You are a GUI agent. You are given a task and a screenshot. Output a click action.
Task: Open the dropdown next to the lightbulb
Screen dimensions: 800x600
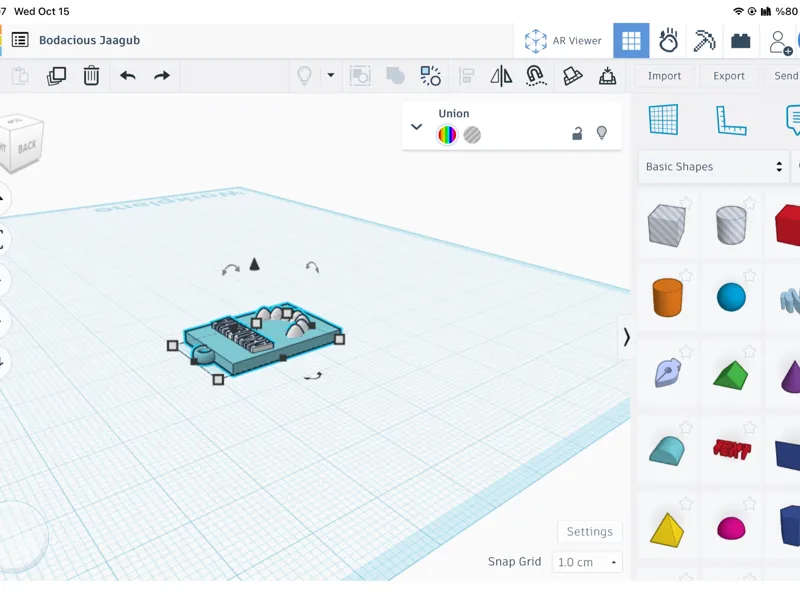click(x=331, y=76)
